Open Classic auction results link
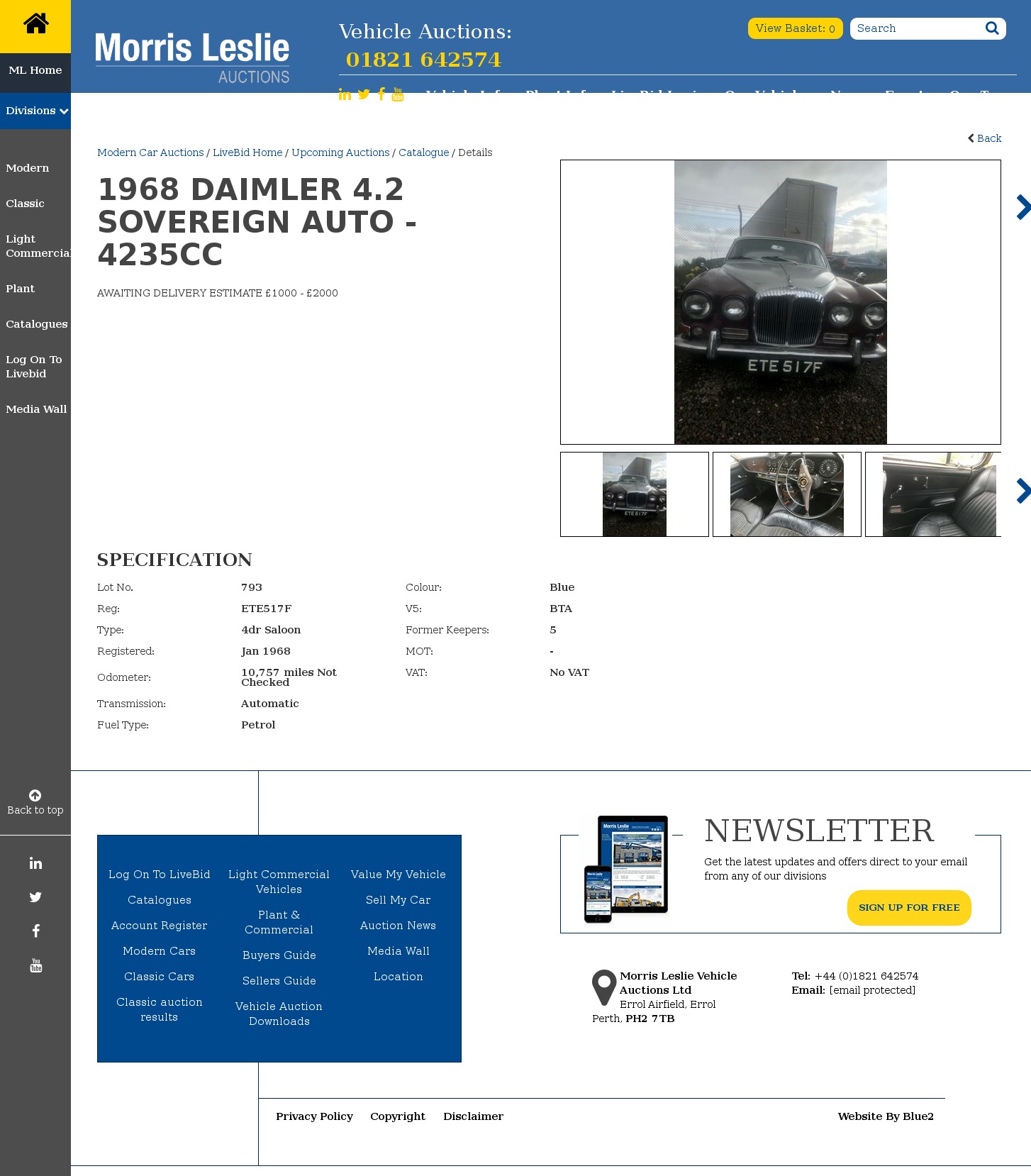 click(160, 1009)
